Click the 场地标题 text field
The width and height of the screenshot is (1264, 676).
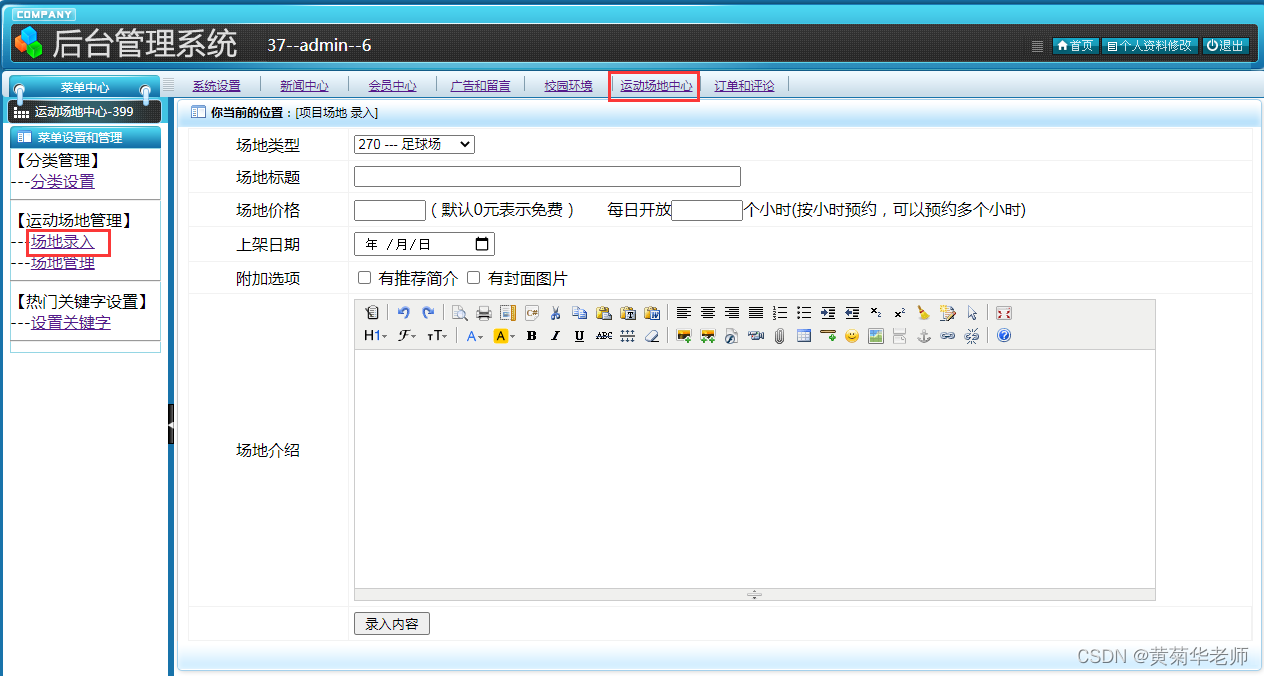coord(547,177)
